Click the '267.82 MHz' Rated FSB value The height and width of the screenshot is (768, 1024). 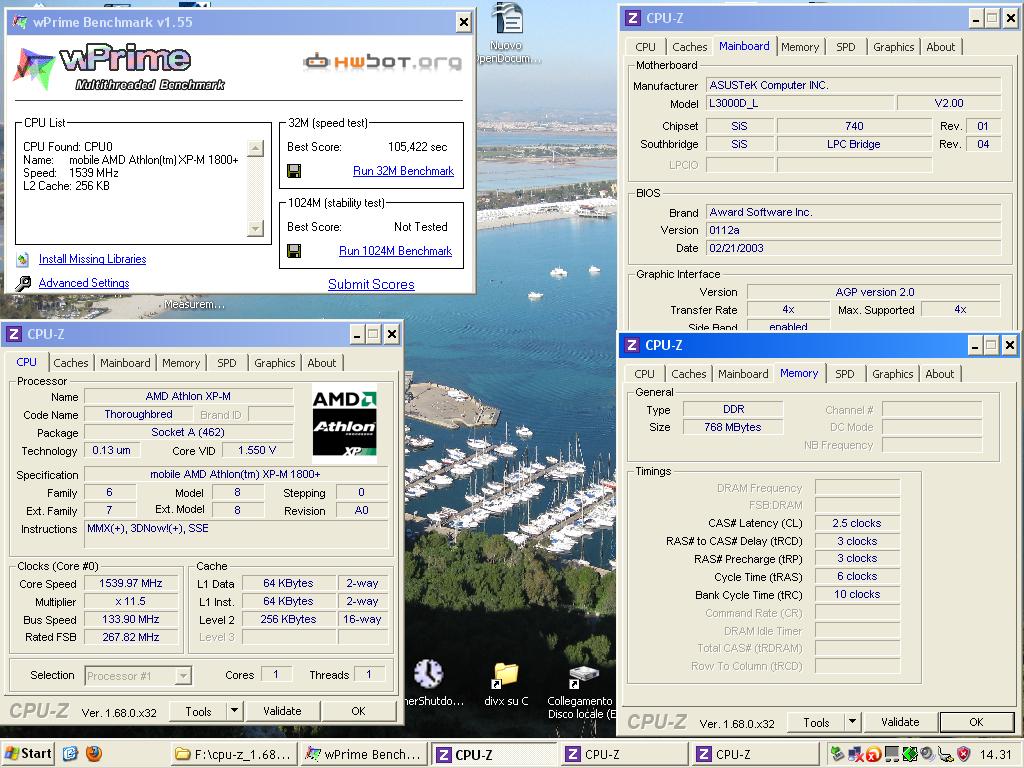click(131, 637)
